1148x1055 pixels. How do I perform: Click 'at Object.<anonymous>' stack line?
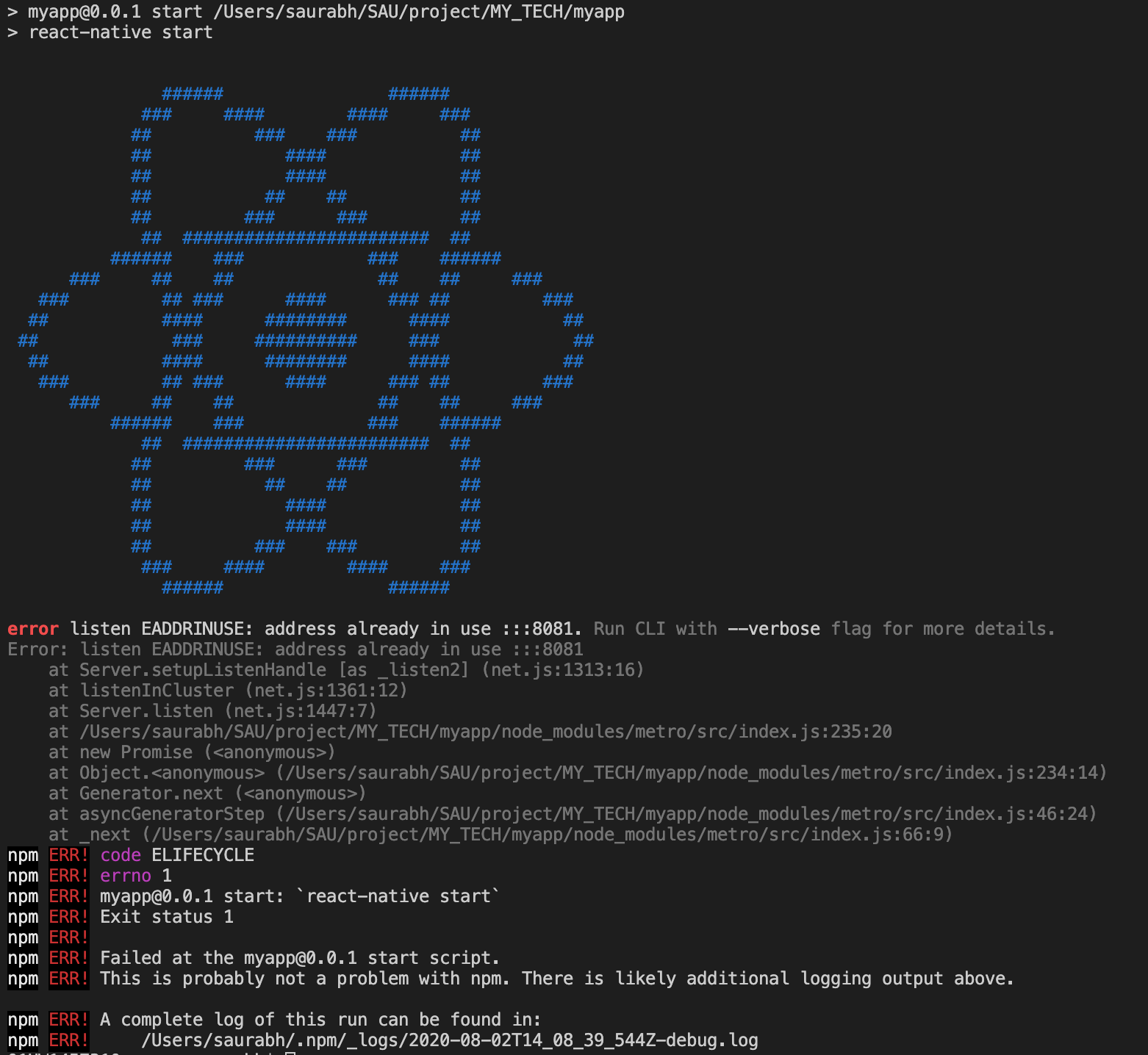tap(578, 773)
